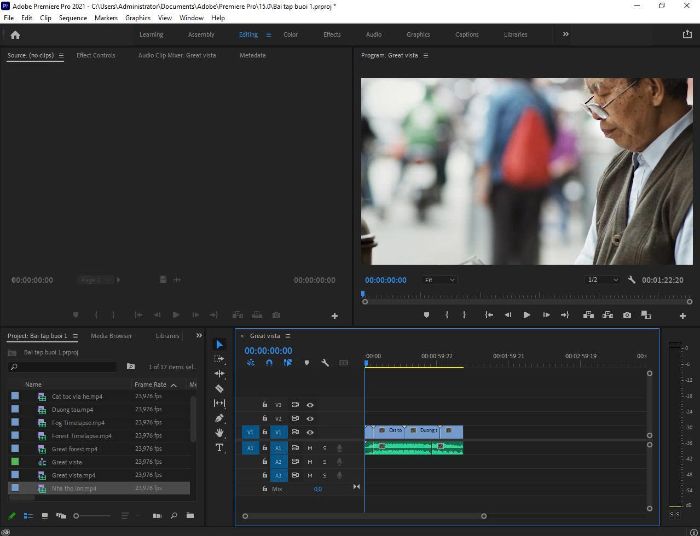Click Program monitor Add Marker icon
700x536 pixels.
coord(426,315)
